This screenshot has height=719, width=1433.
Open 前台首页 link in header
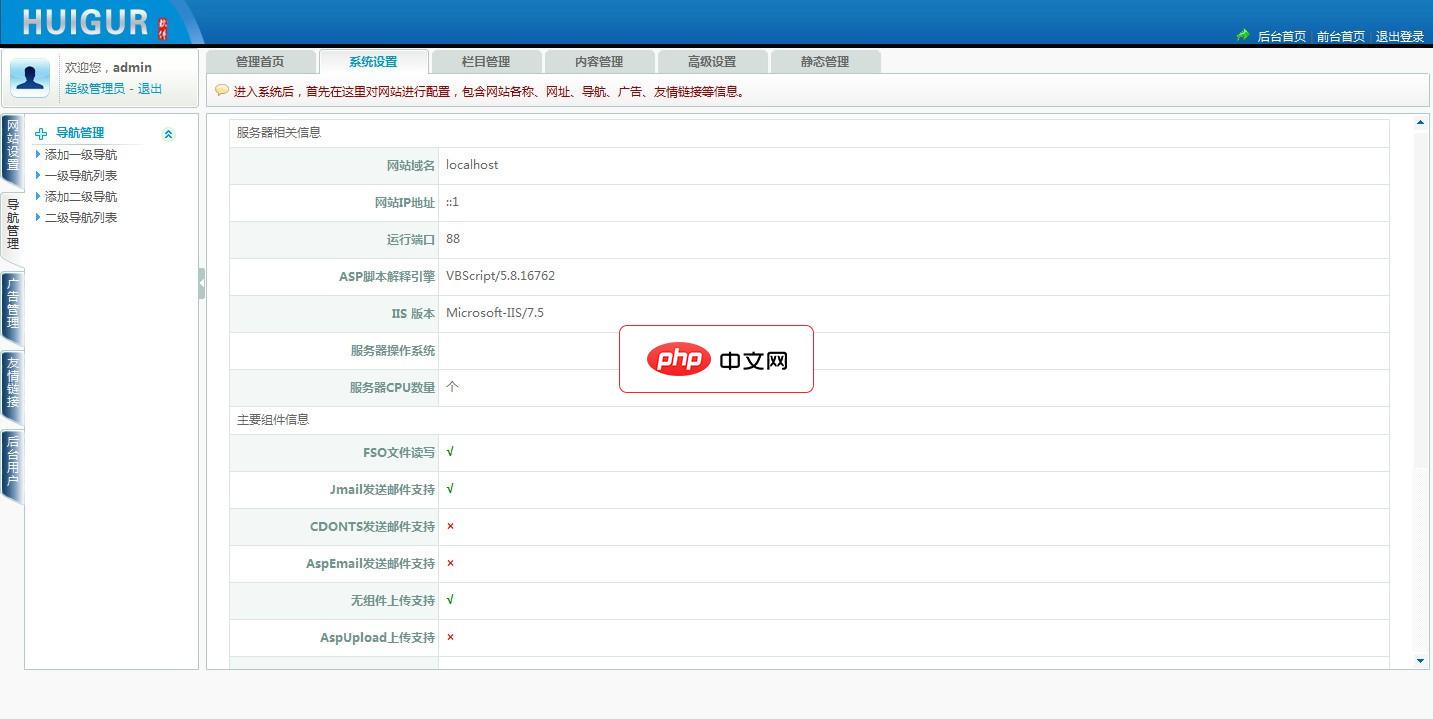click(x=1340, y=36)
